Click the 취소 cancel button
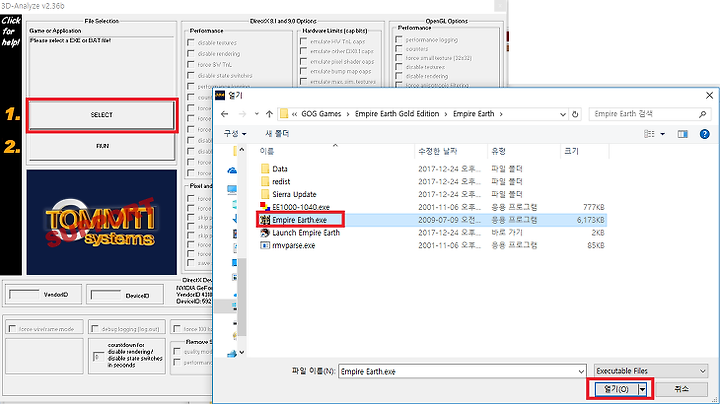Screen dimensions: 720x404 (x=681, y=389)
